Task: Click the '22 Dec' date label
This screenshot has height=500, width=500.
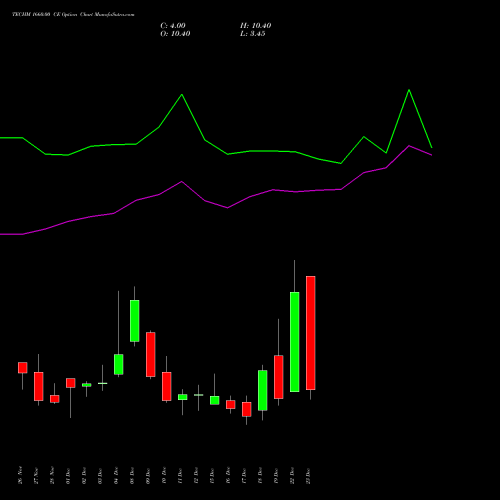Action: (x=292, y=476)
